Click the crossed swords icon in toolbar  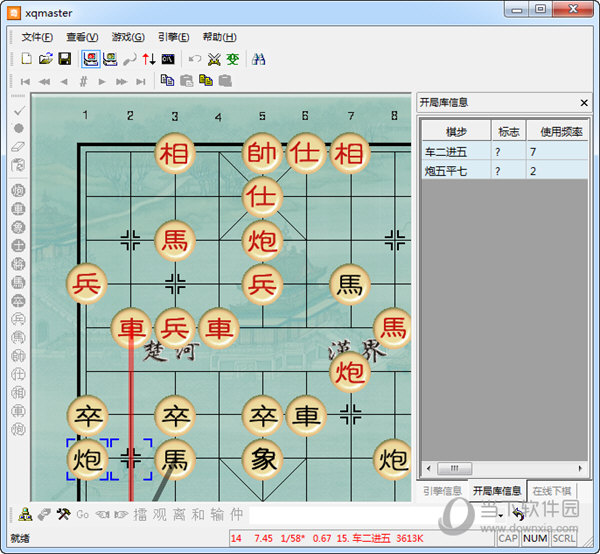214,59
